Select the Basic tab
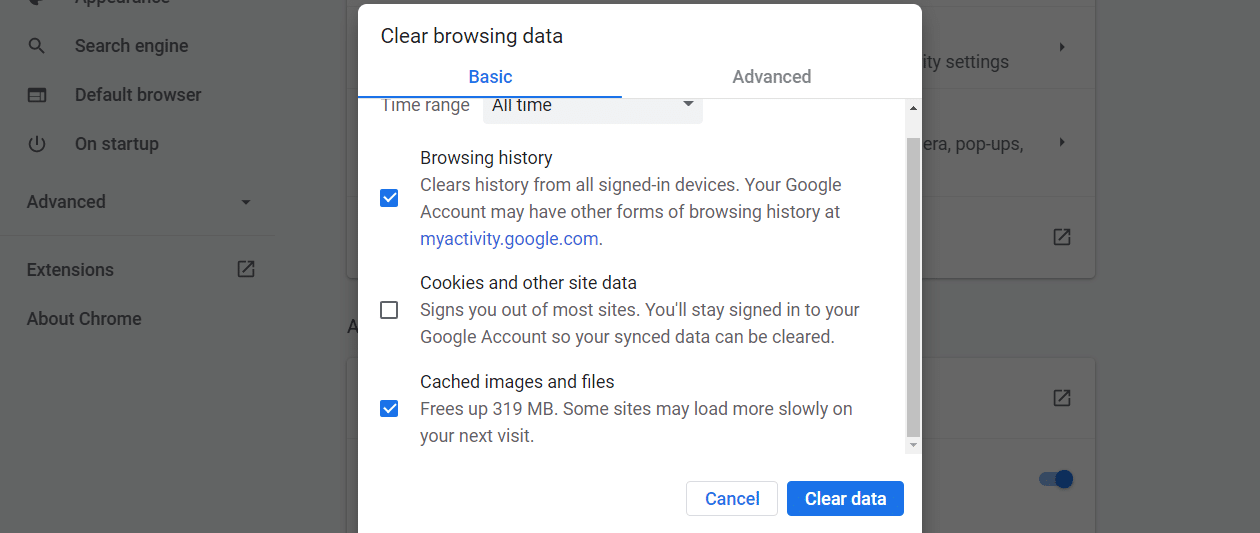 coord(490,77)
